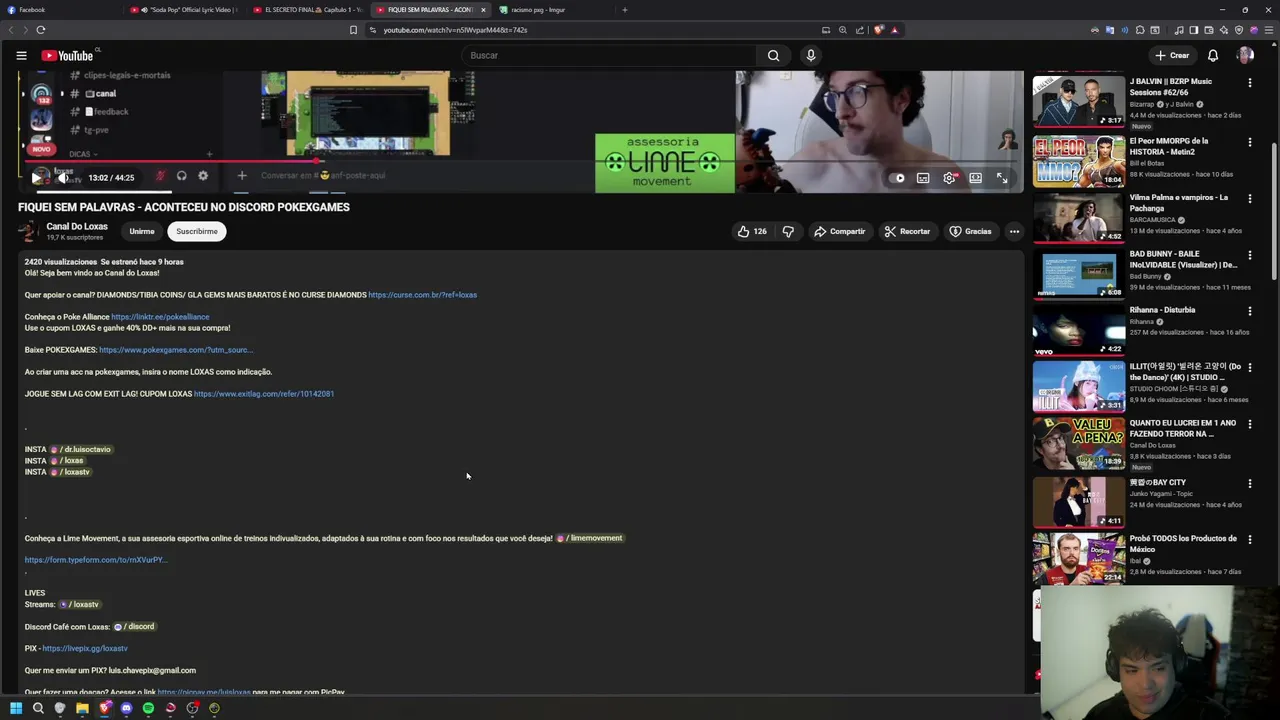This screenshot has height=720, width=1280.
Task: Go to the YouTube home logo
Action: 68,55
